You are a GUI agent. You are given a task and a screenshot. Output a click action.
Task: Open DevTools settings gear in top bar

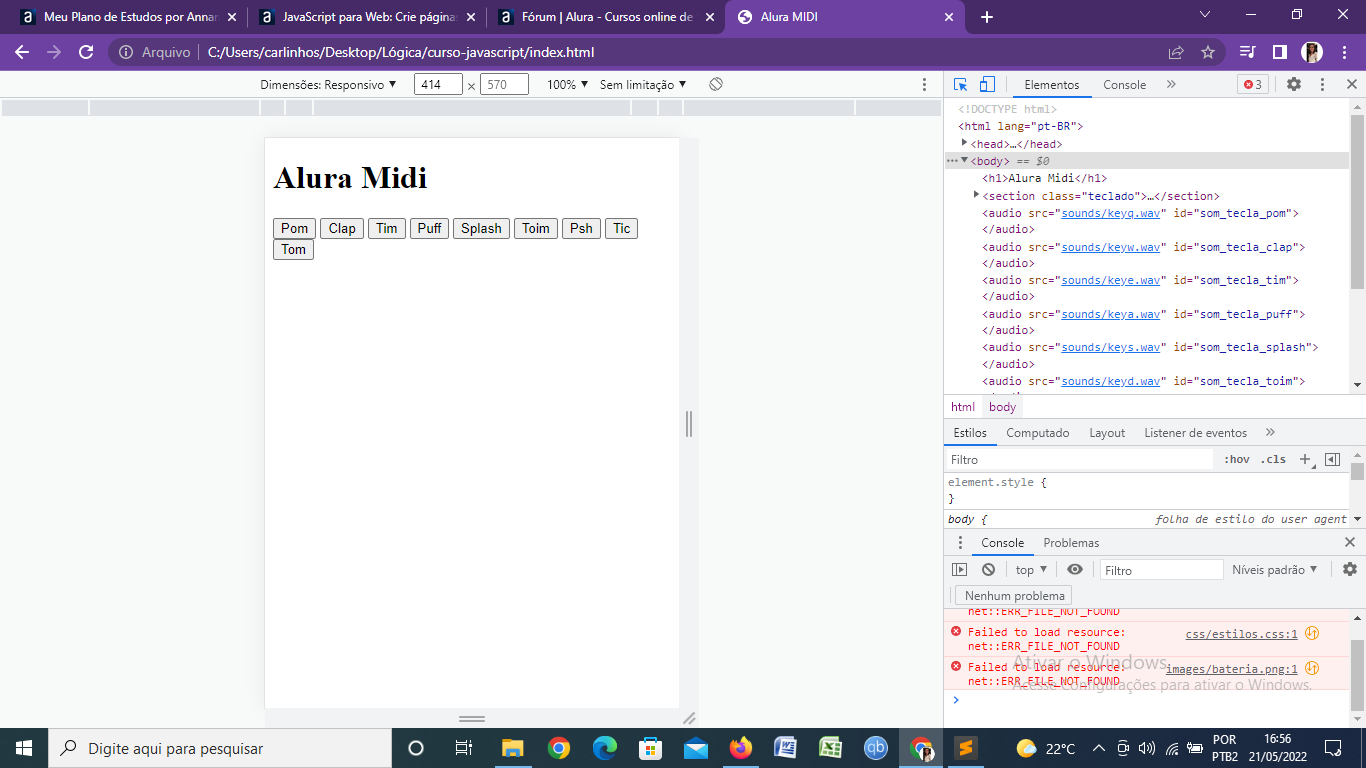coord(1294,85)
